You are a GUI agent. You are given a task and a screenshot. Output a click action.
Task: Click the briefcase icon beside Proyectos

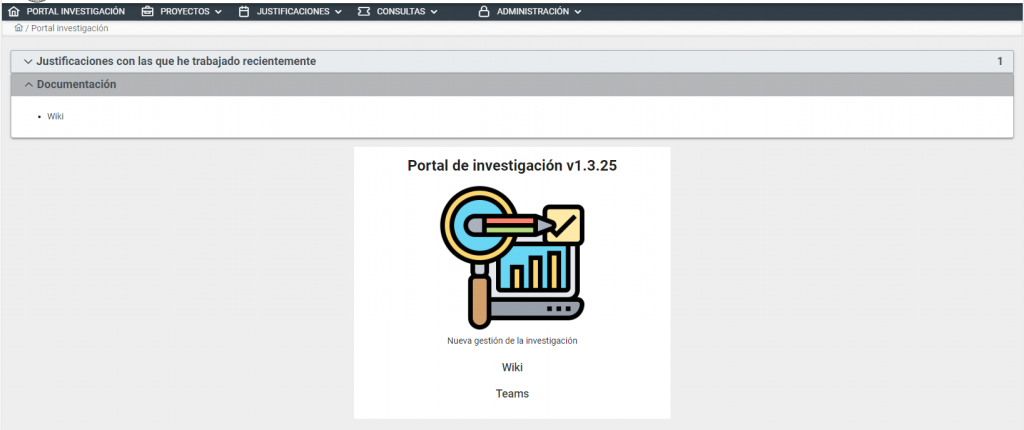pyautogui.click(x=148, y=12)
